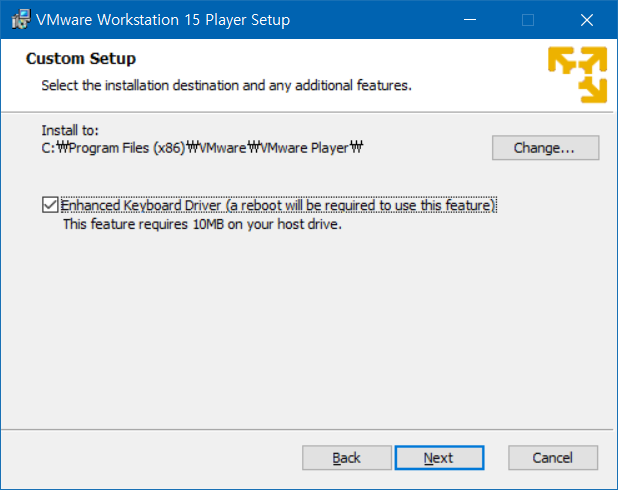Click the VMware installer title bar icon
Viewport: 618px width, 490px height.
pos(21,19)
